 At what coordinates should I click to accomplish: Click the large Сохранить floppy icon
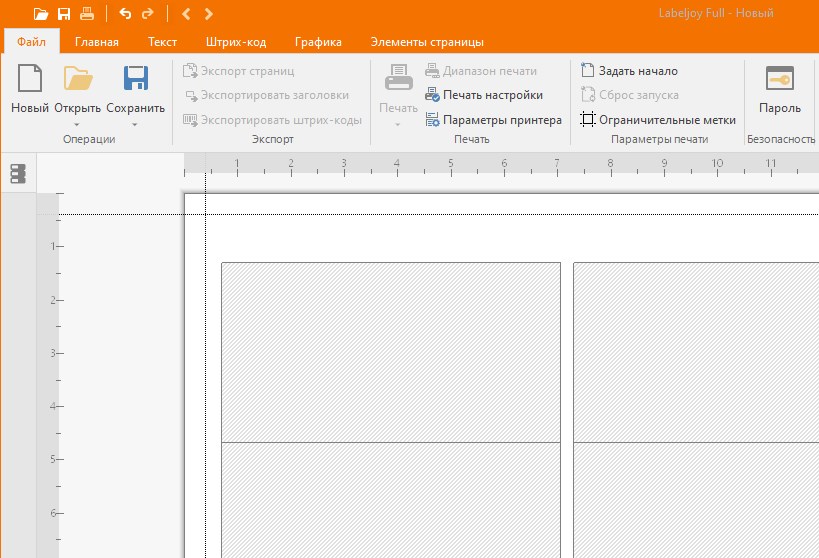136,78
